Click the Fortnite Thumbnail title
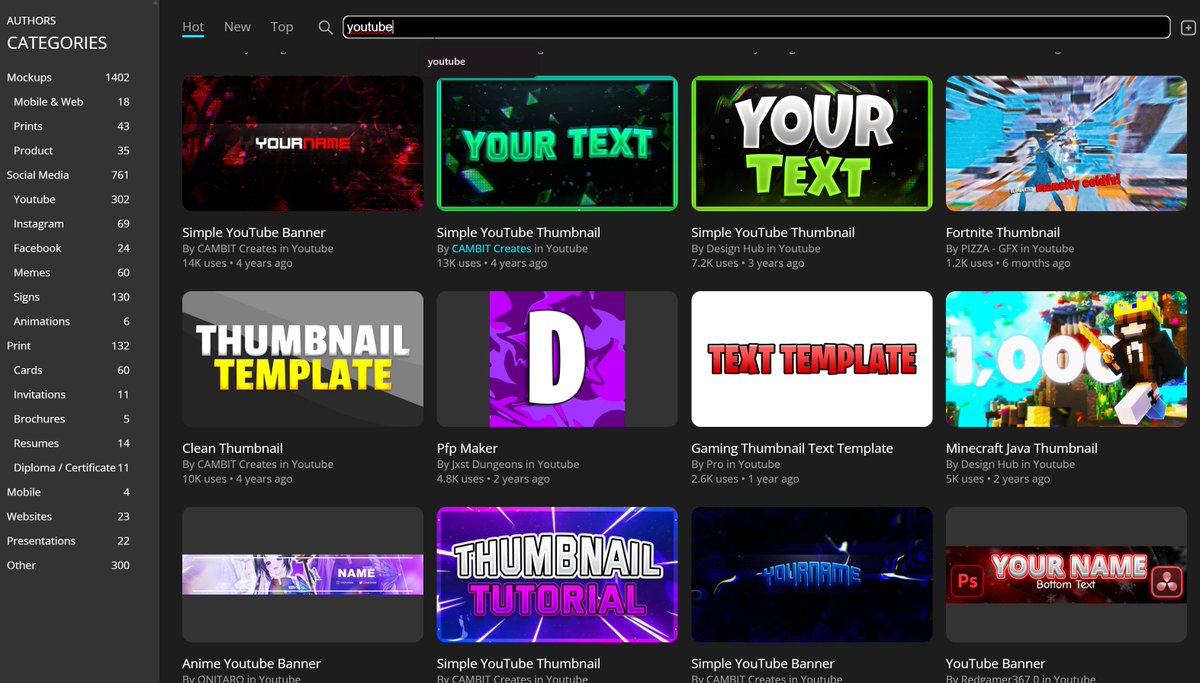Screen dimensions: 1200x683 pos(1003,232)
